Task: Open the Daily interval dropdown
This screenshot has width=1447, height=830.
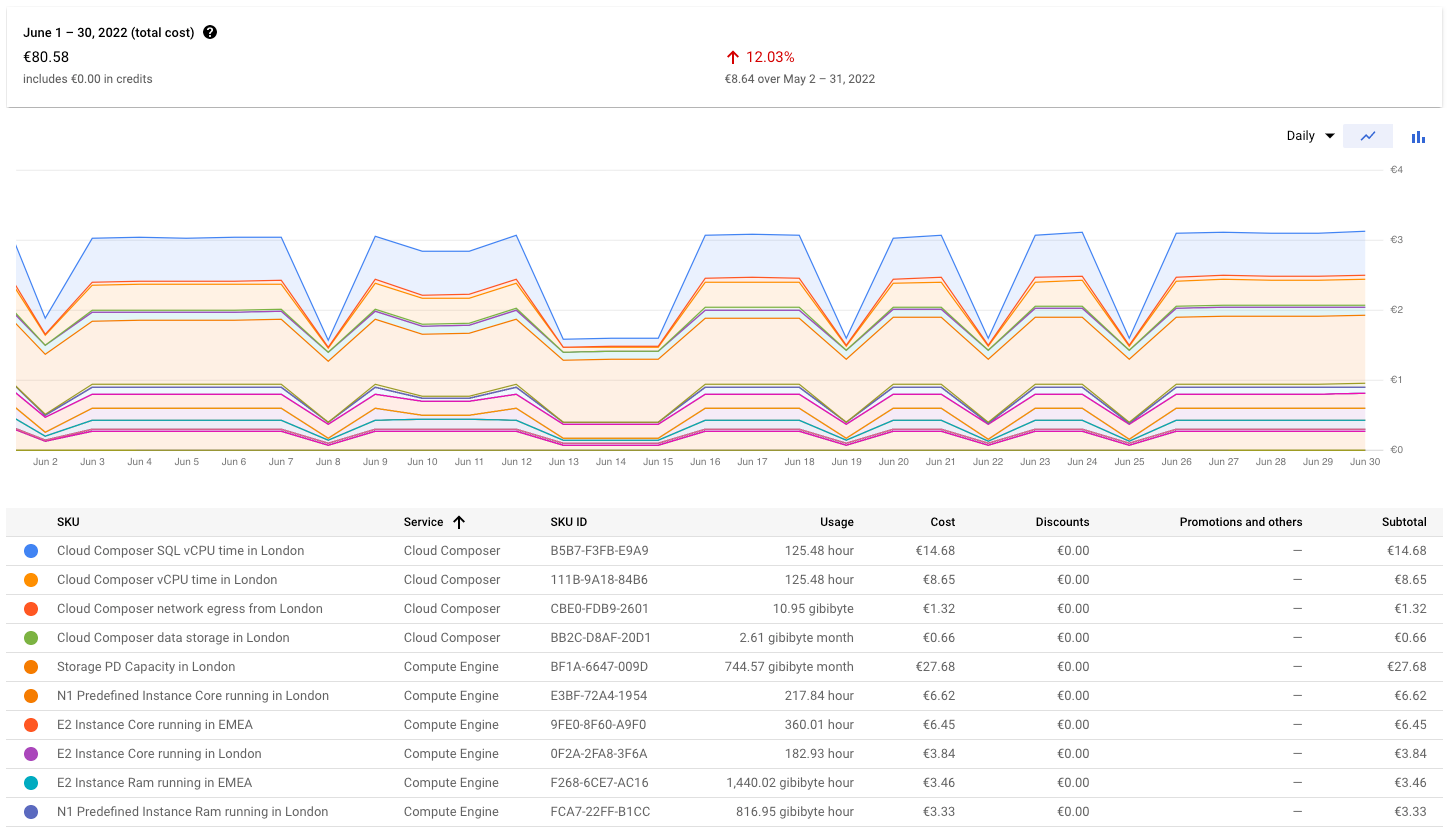Action: [x=1310, y=135]
